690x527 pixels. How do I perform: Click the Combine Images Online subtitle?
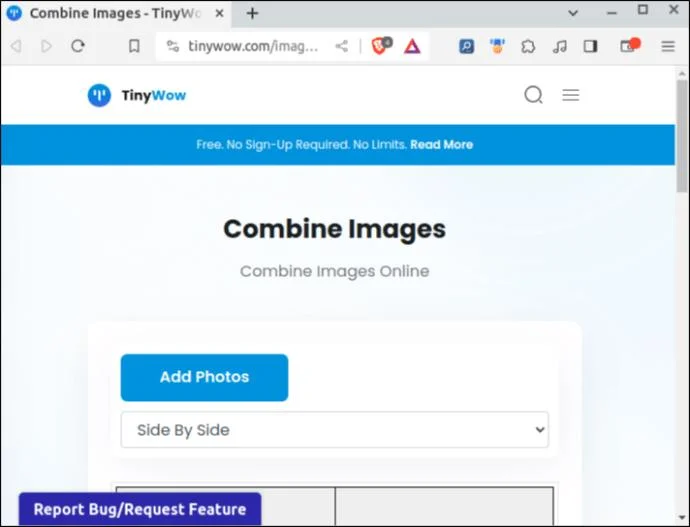click(334, 271)
